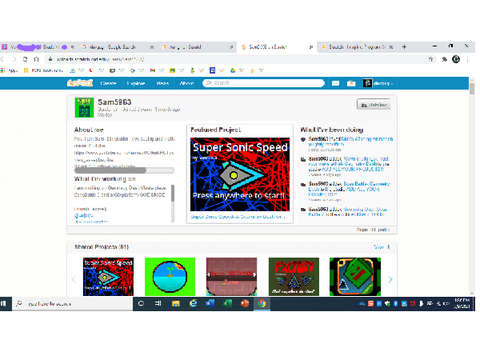480x360 pixels.
Task: Open the Ideas page
Action: pyautogui.click(x=163, y=83)
